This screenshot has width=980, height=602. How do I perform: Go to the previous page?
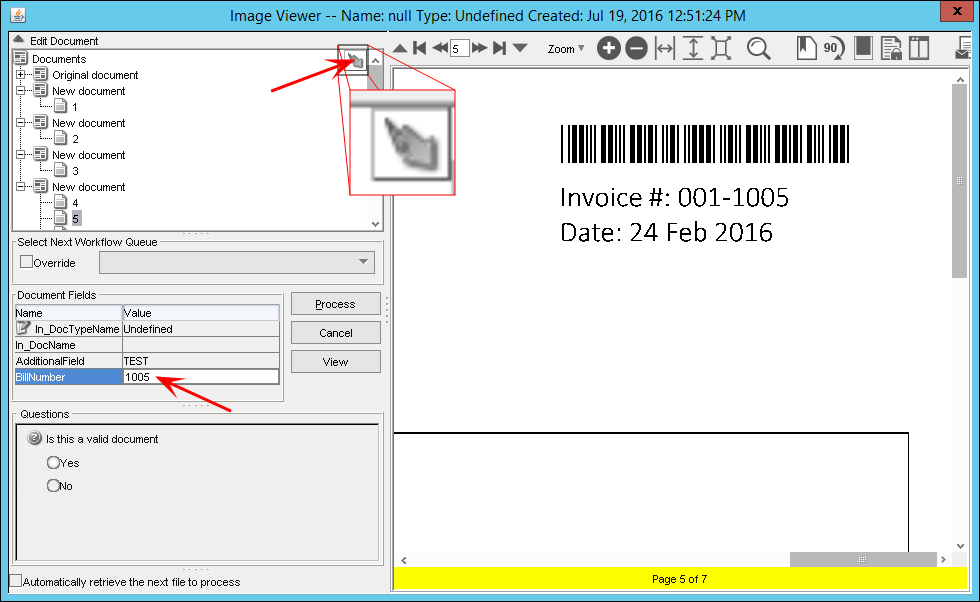click(x=440, y=48)
